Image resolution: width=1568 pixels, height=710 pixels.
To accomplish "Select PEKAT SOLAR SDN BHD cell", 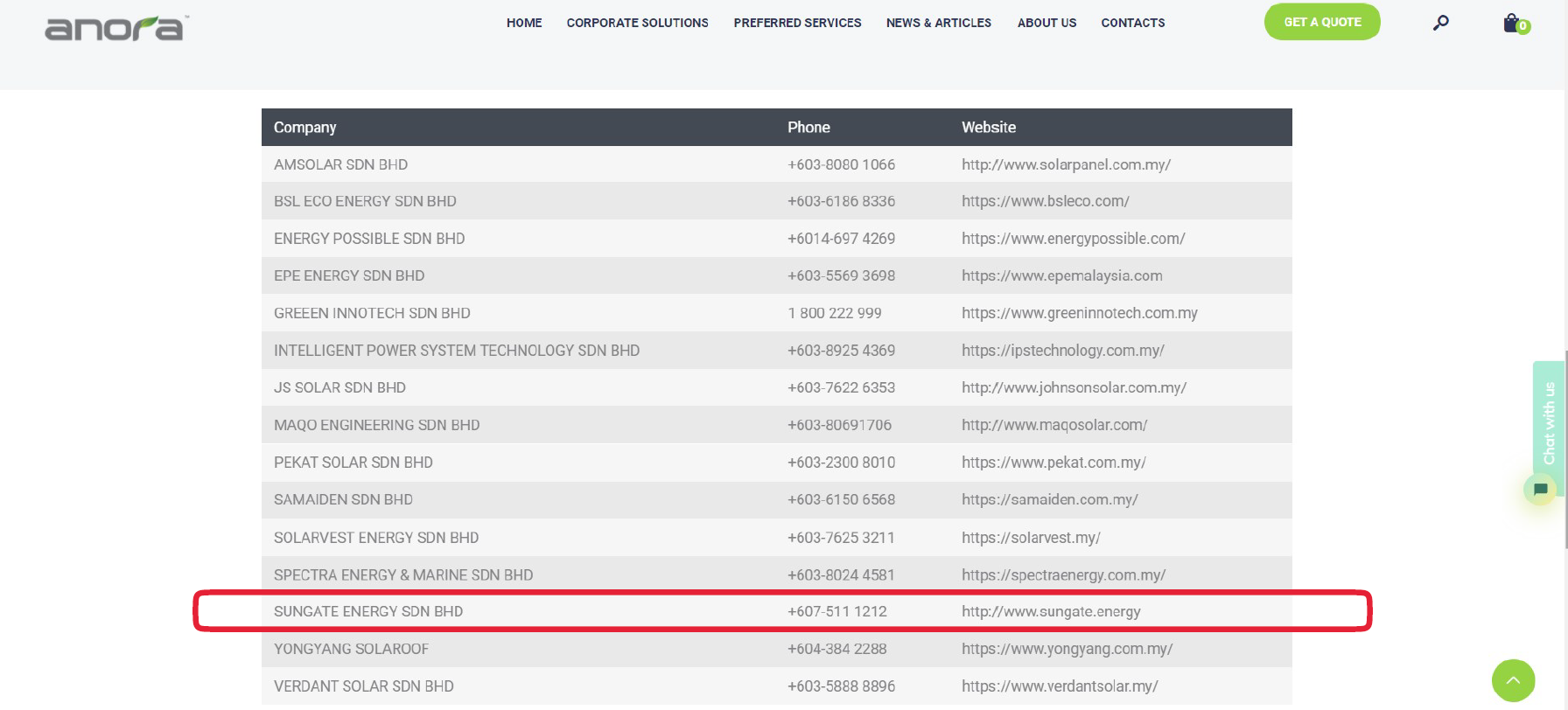I will click(x=353, y=463).
